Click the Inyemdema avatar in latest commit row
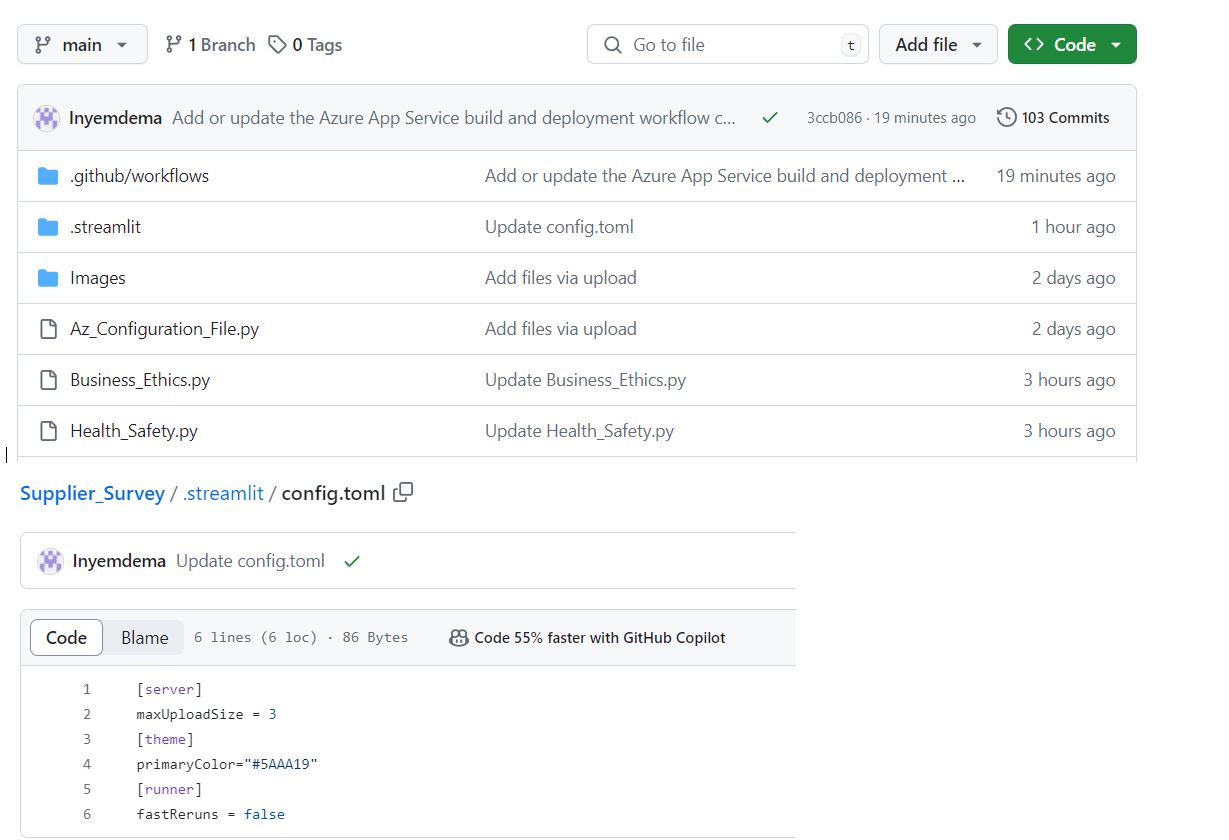The height and width of the screenshot is (840, 1229). [47, 118]
